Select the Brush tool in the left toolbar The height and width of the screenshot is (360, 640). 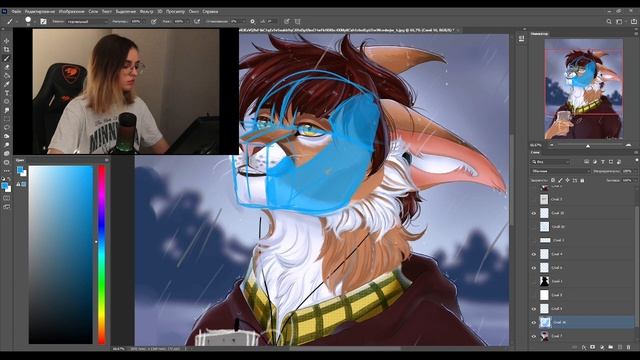click(7, 58)
